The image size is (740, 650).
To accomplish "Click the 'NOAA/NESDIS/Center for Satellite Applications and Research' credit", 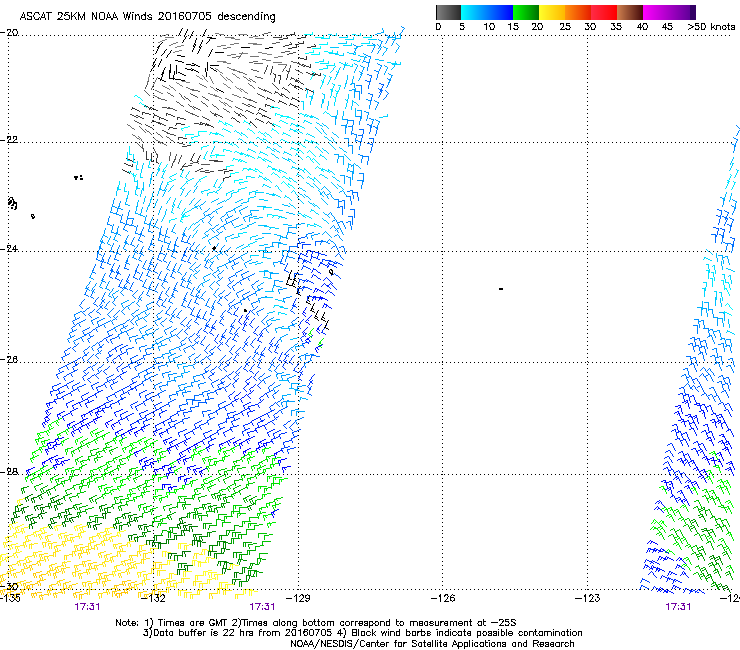I will [432, 644].
